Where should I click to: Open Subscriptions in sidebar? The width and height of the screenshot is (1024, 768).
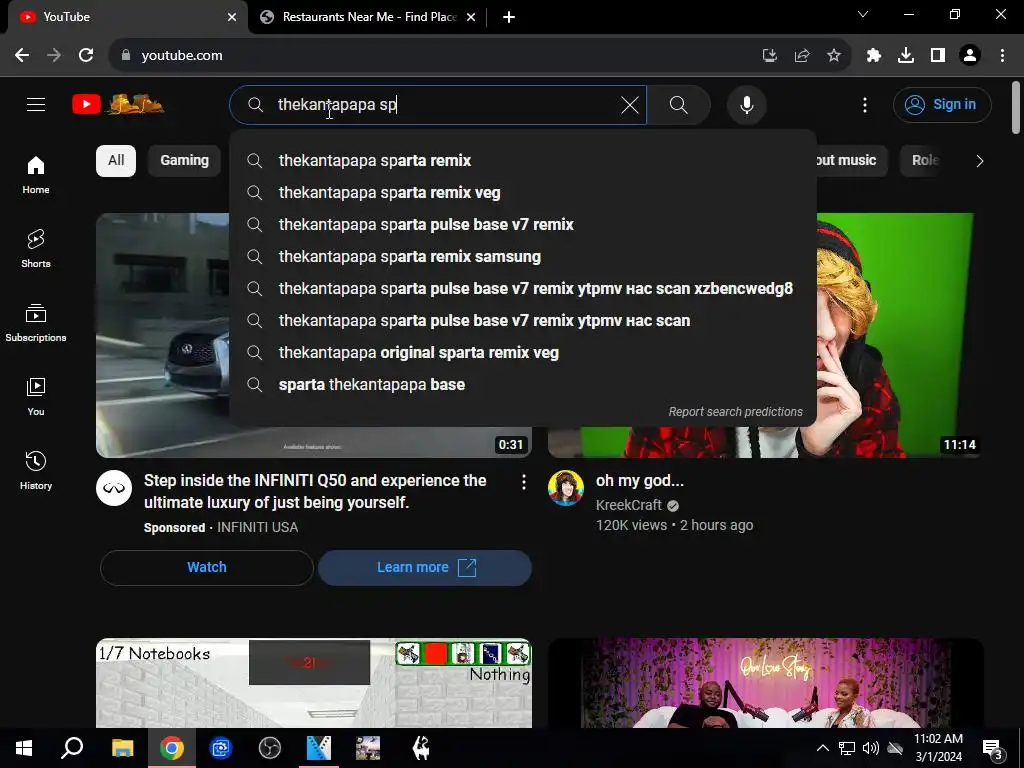pyautogui.click(x=36, y=323)
